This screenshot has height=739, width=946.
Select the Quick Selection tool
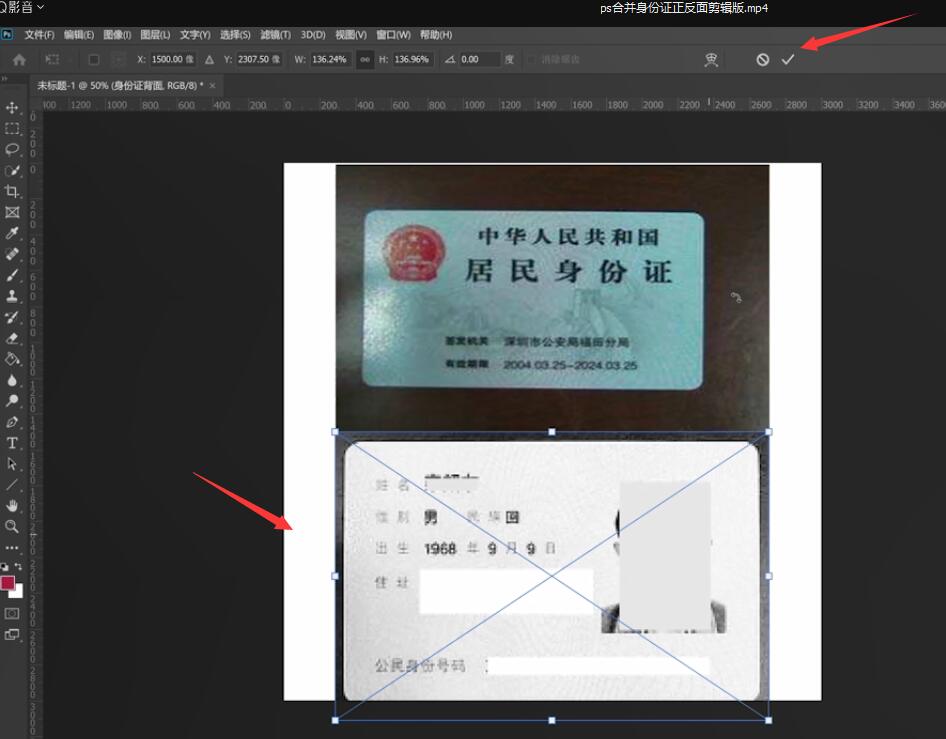point(11,171)
